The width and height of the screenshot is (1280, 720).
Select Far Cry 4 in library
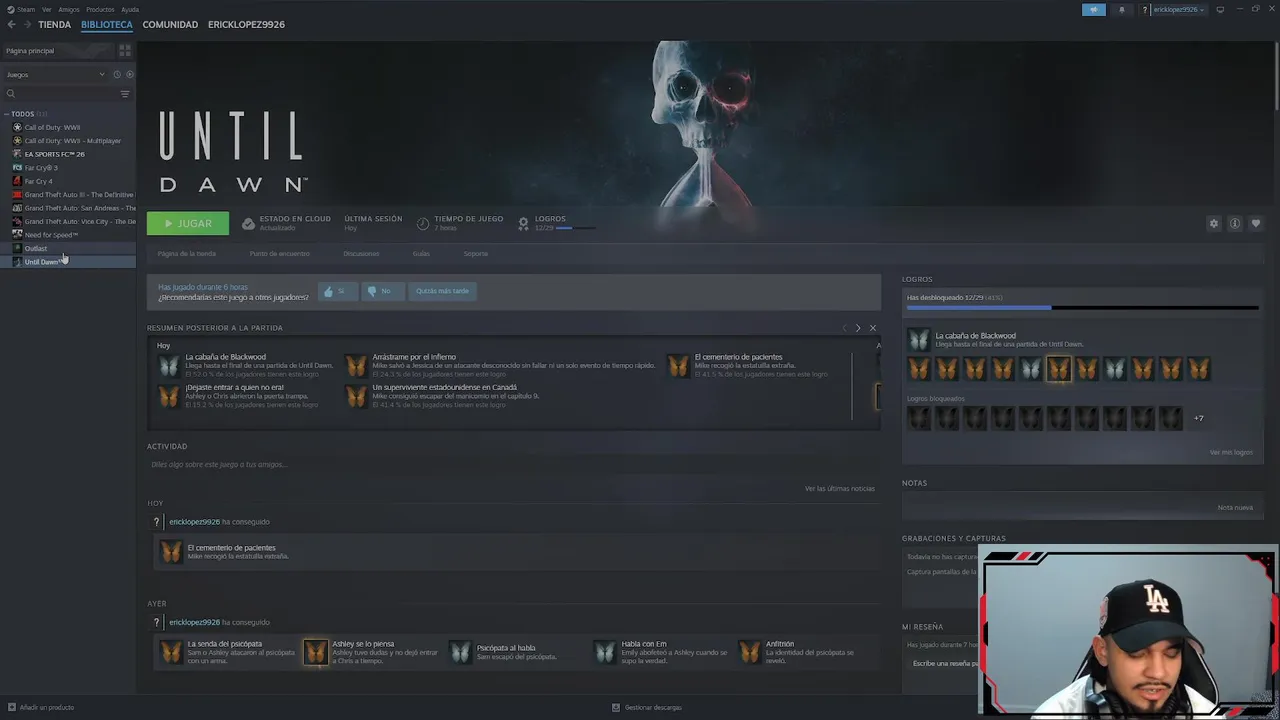(39, 181)
